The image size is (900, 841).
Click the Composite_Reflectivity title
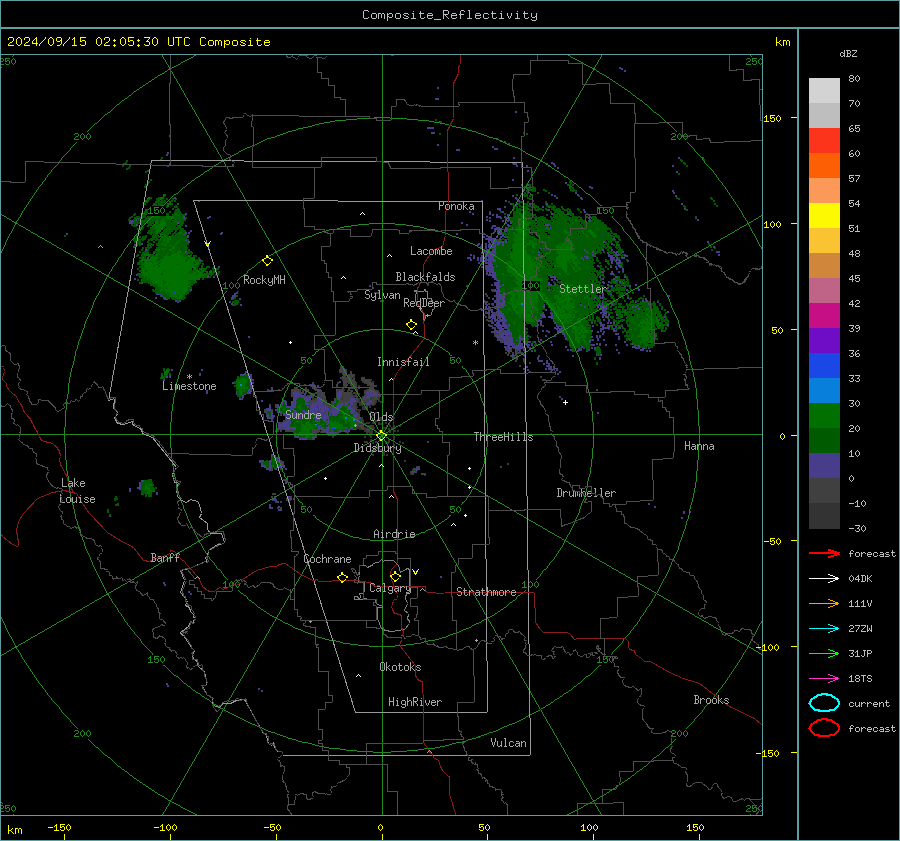coord(450,15)
